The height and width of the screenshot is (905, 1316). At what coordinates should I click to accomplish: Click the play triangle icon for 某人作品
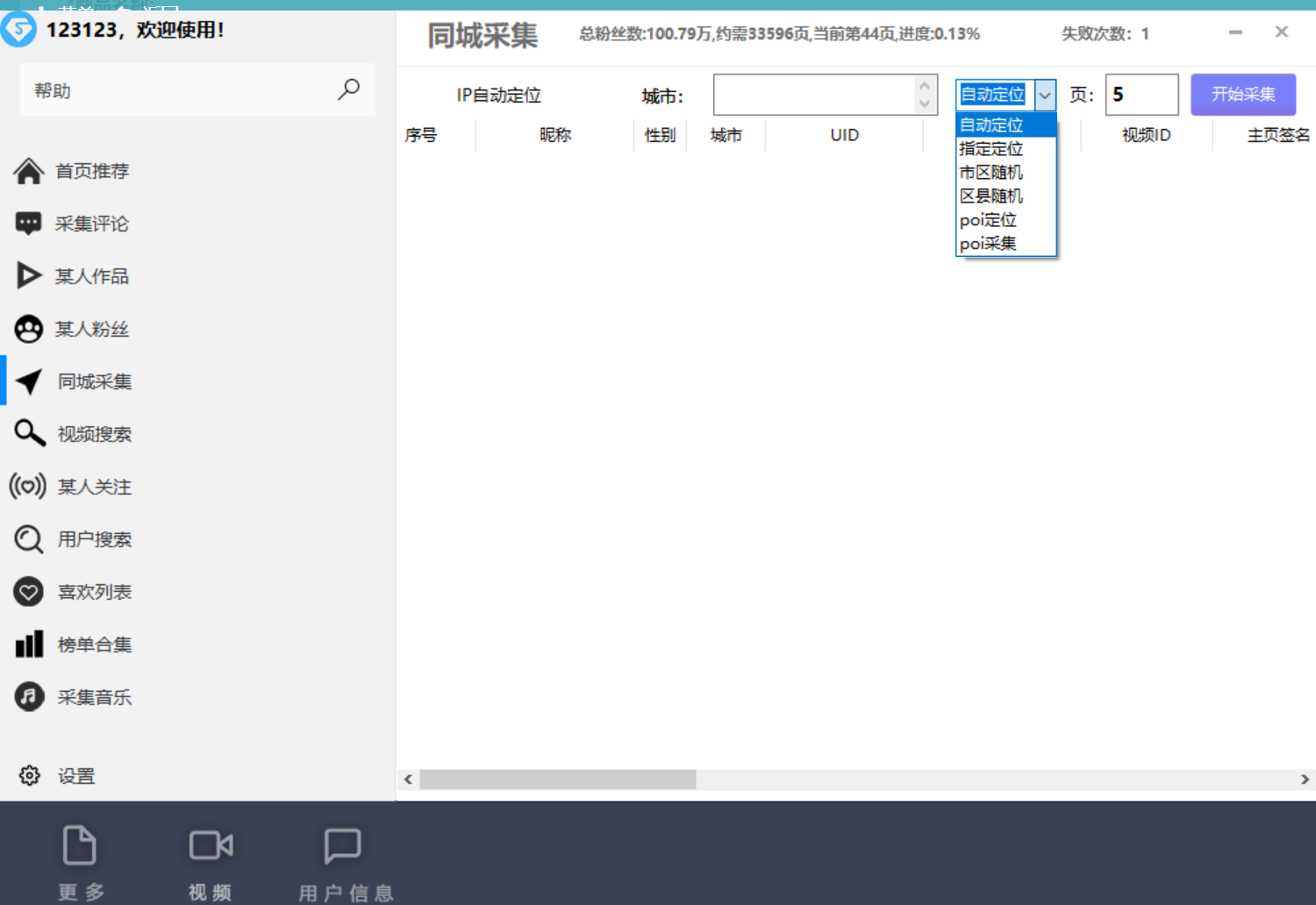pos(28,276)
